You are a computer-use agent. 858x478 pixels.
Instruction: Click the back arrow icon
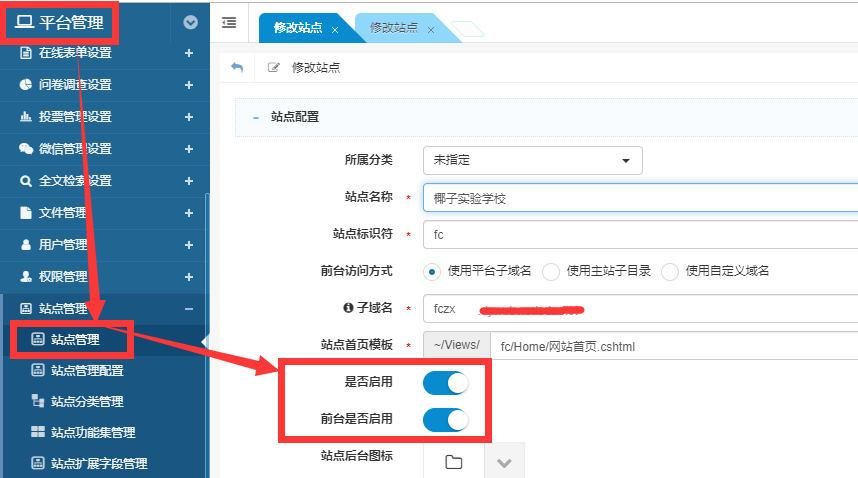tap(237, 67)
